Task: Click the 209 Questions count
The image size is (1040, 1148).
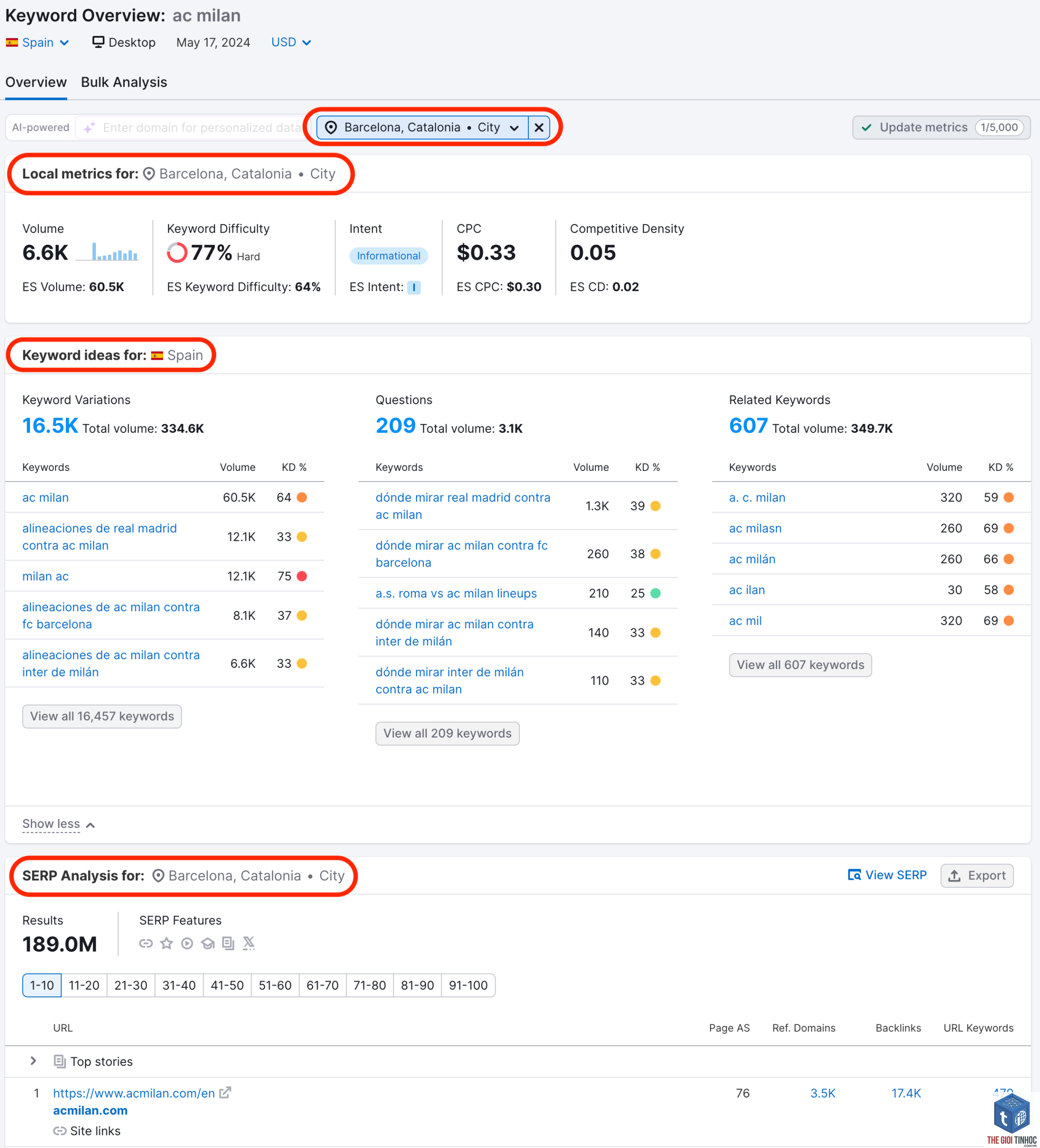Action: [396, 426]
